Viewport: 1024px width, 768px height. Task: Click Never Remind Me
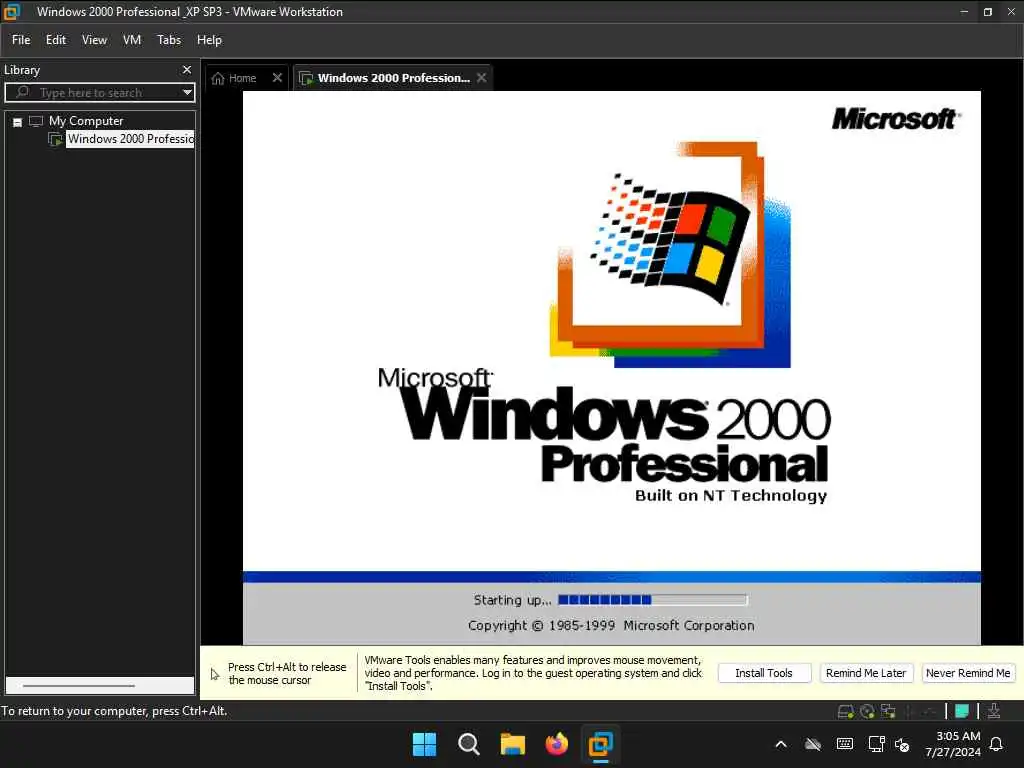968,673
